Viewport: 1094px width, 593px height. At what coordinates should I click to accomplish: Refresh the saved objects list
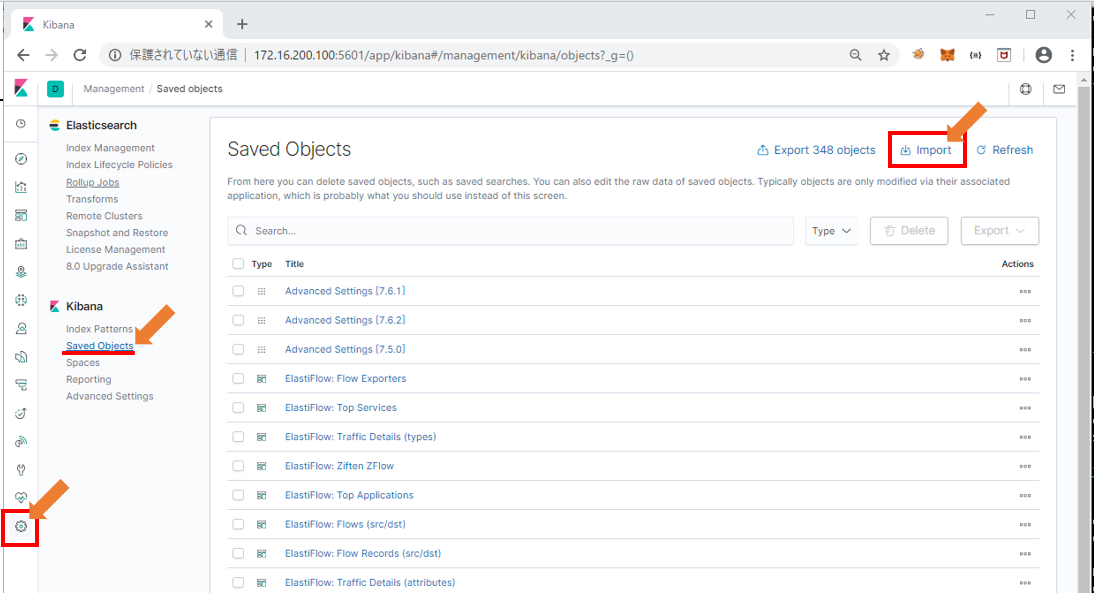pyautogui.click(x=1005, y=150)
